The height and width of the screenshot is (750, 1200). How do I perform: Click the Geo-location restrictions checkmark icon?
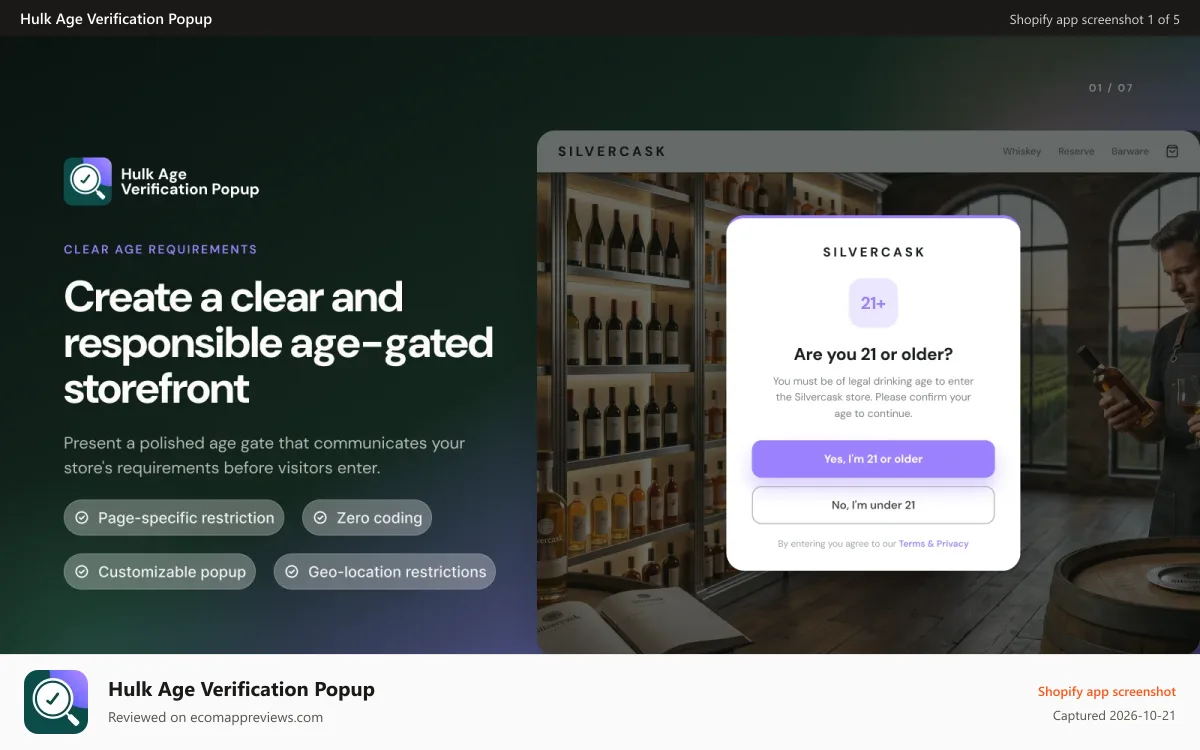click(x=292, y=572)
